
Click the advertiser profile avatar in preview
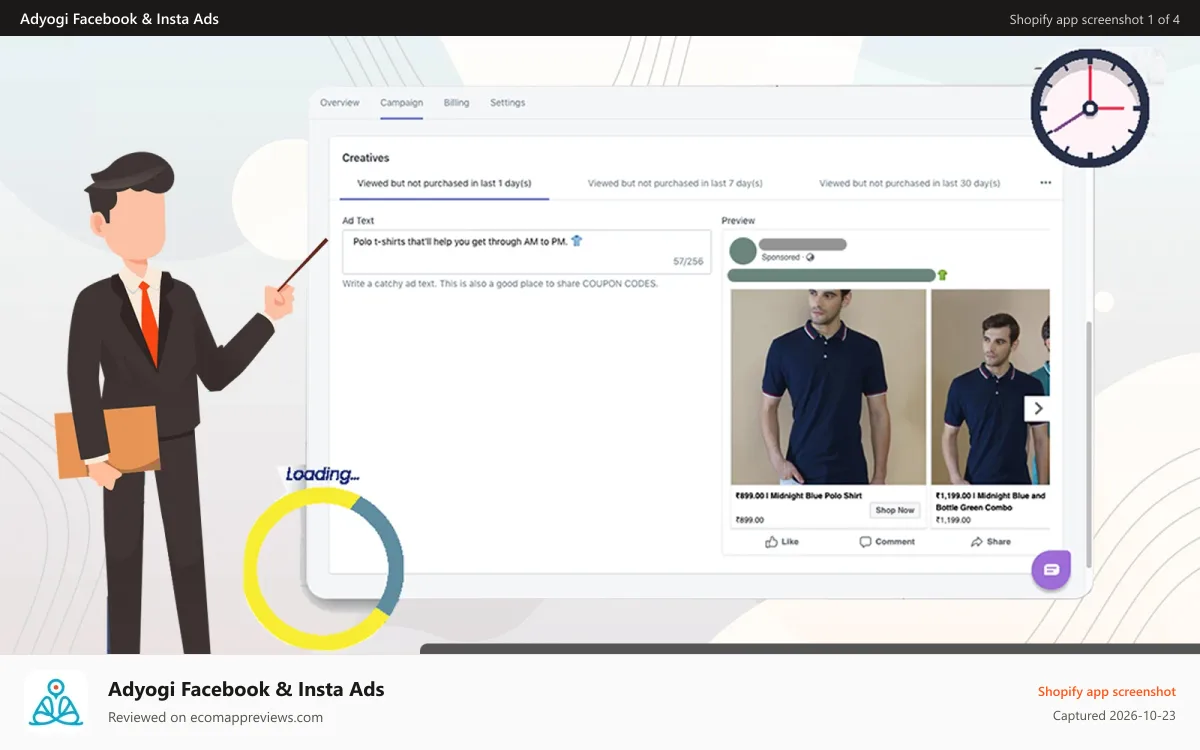[743, 251]
